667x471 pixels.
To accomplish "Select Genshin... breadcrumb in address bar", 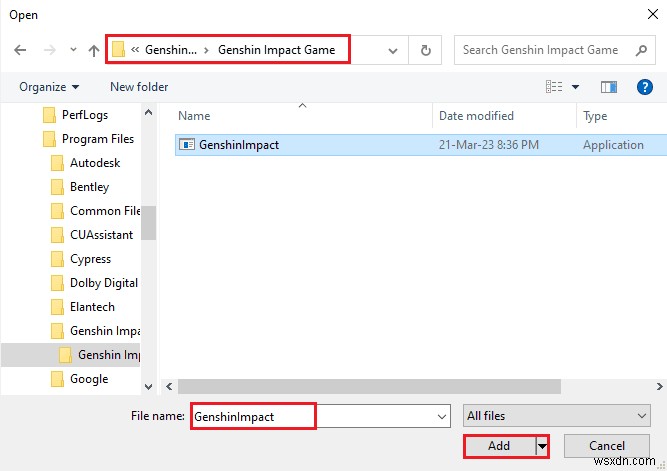I will 171,50.
